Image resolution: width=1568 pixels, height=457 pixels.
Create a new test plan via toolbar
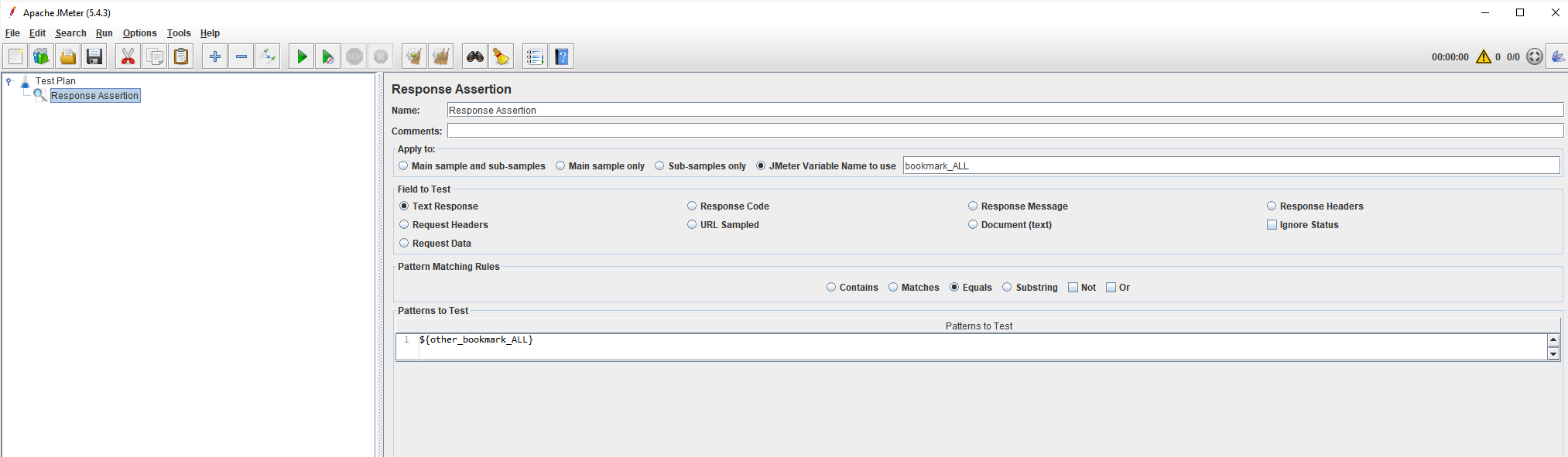(15, 56)
